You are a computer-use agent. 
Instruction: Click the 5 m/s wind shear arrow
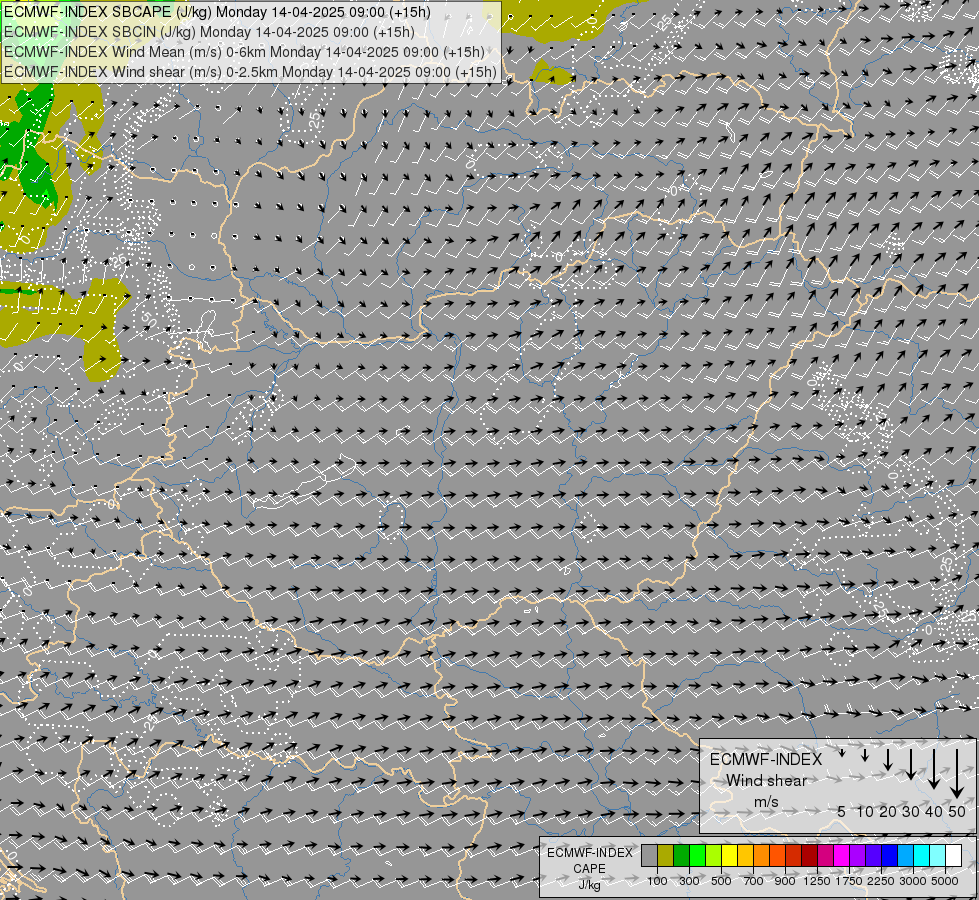(842, 753)
